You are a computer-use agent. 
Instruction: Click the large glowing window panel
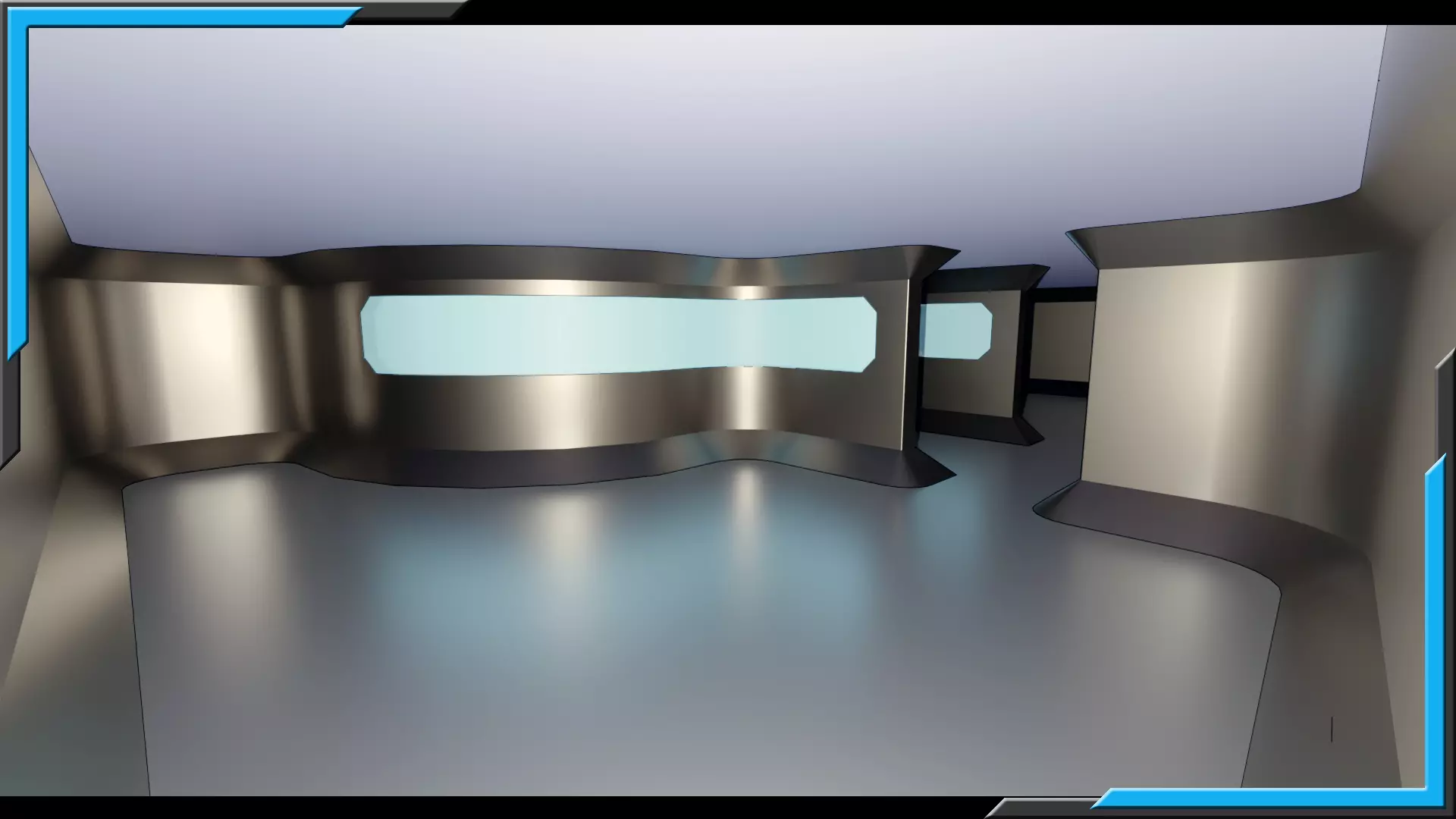coord(619,334)
